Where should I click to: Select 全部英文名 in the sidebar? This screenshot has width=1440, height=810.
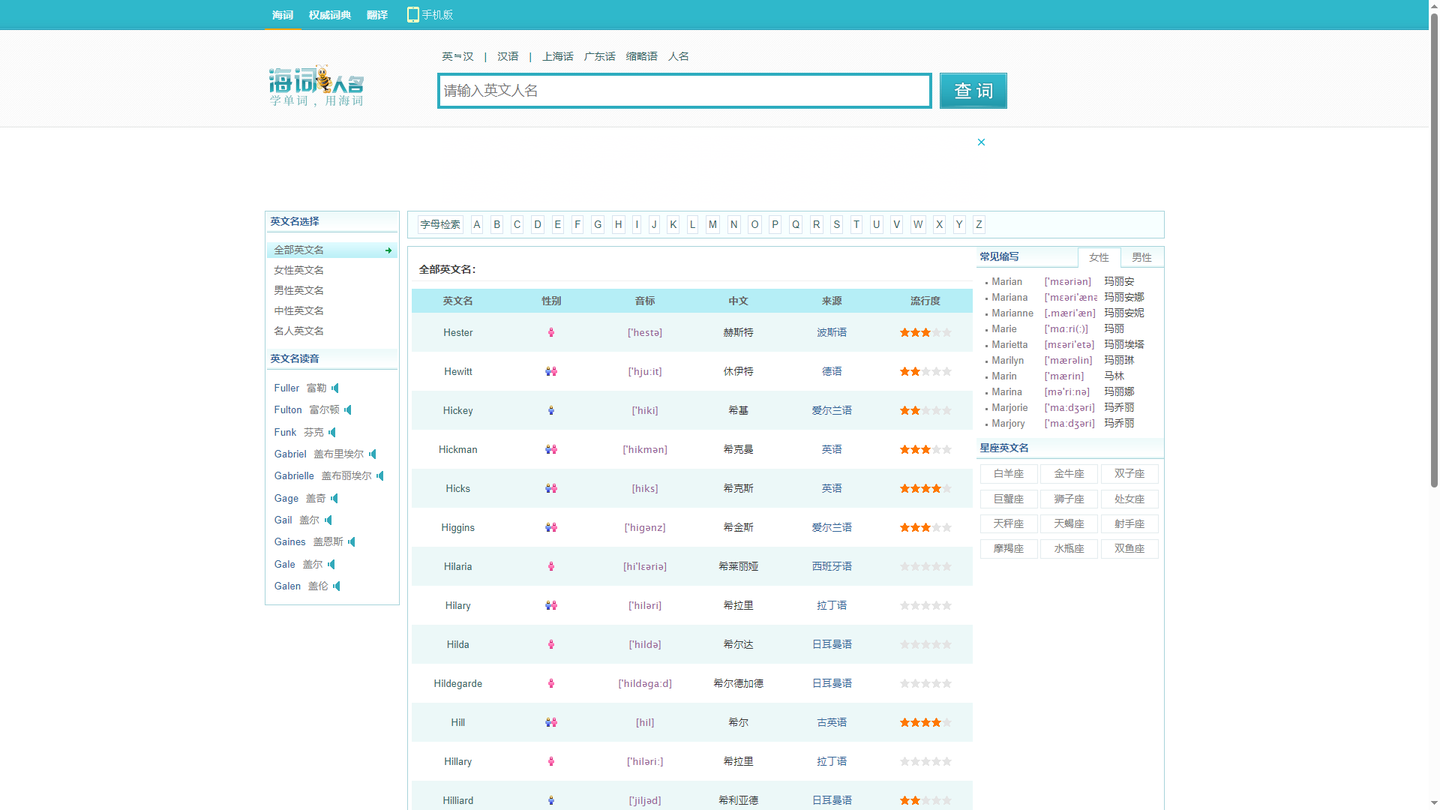[x=332, y=250]
